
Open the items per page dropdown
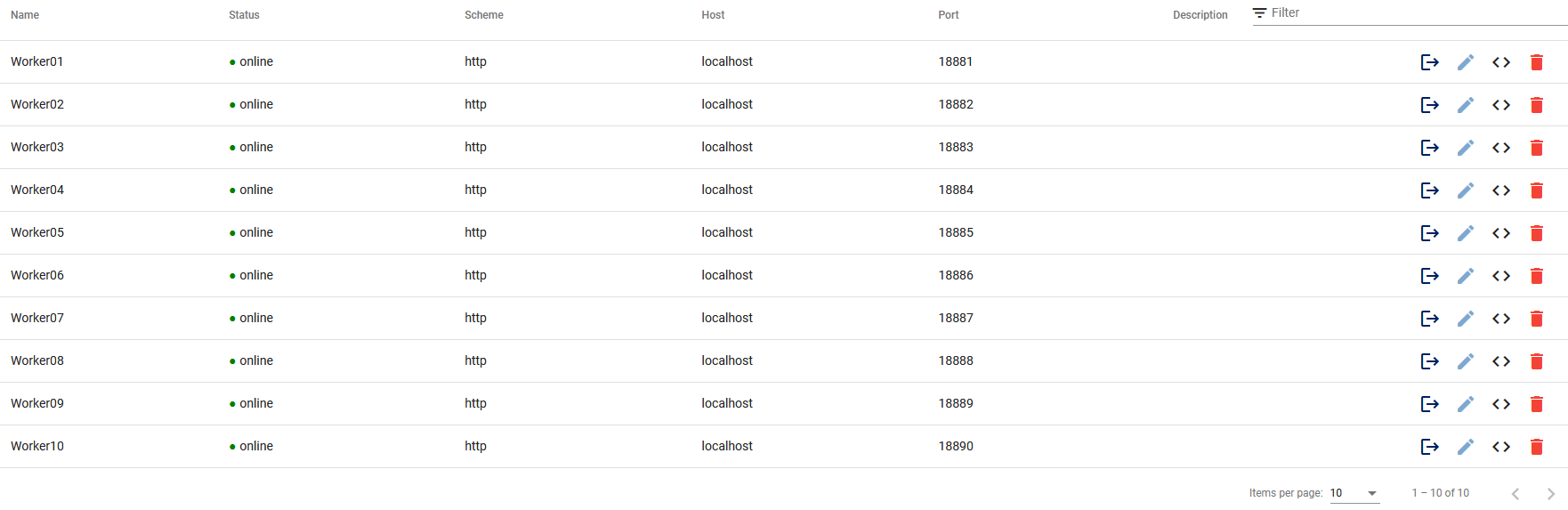[x=1354, y=493]
